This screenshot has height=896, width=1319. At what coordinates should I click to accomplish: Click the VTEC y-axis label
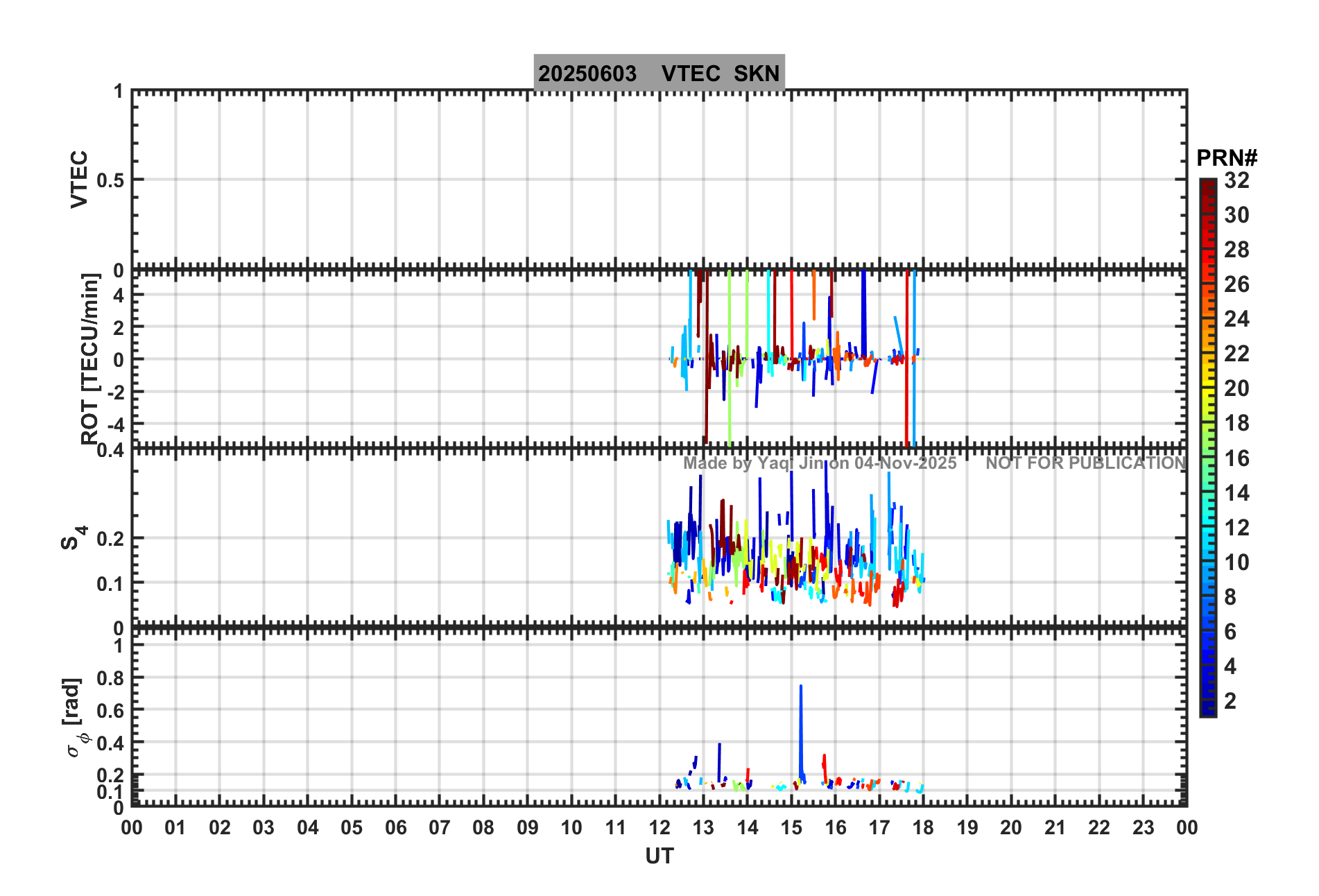click(x=80, y=179)
